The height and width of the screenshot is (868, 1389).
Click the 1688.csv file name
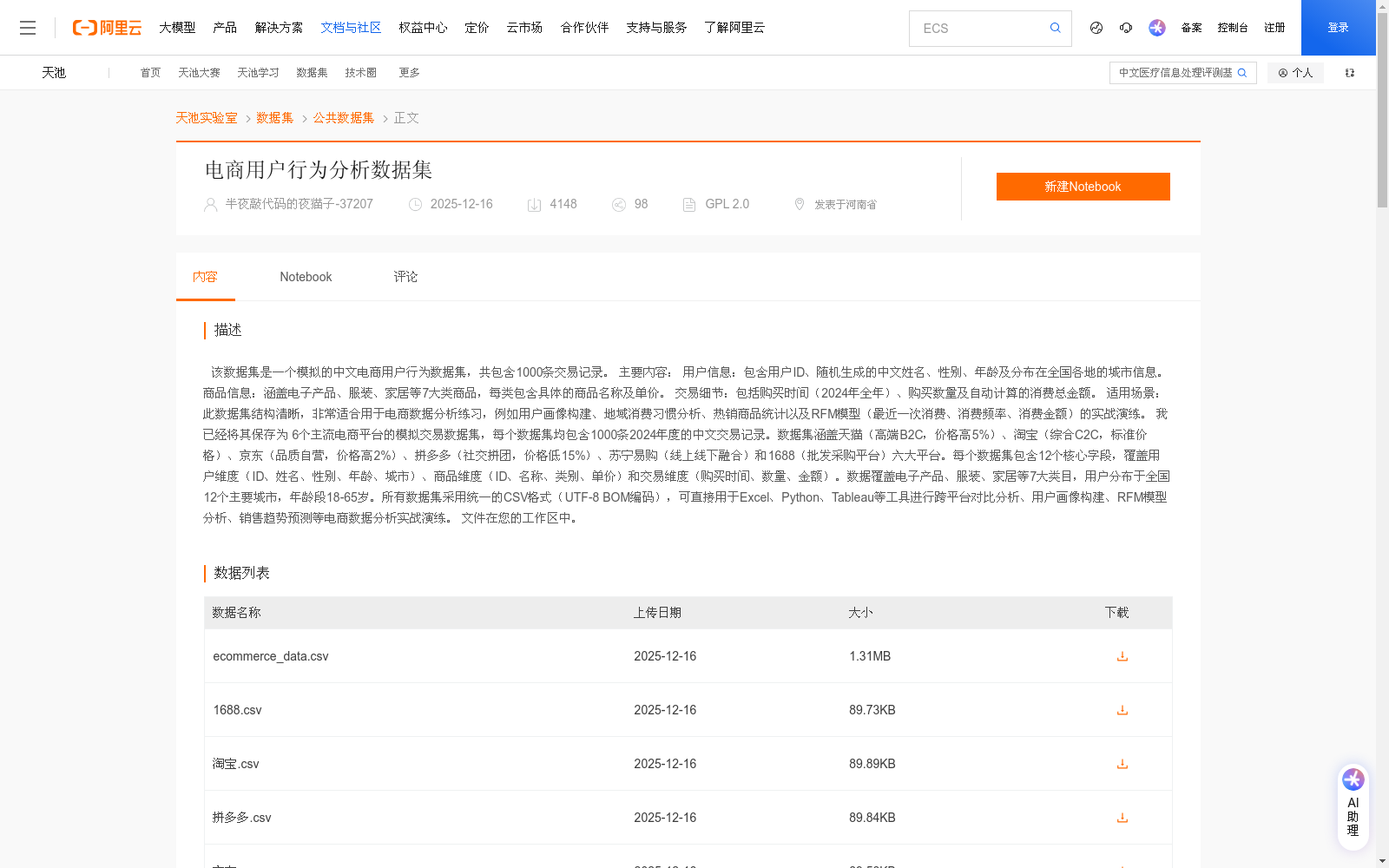237,710
